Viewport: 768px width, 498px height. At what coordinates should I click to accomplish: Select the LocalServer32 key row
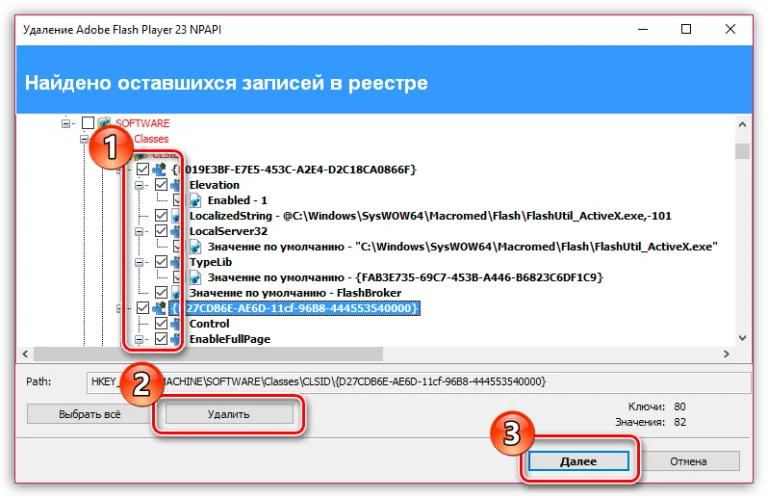click(228, 231)
